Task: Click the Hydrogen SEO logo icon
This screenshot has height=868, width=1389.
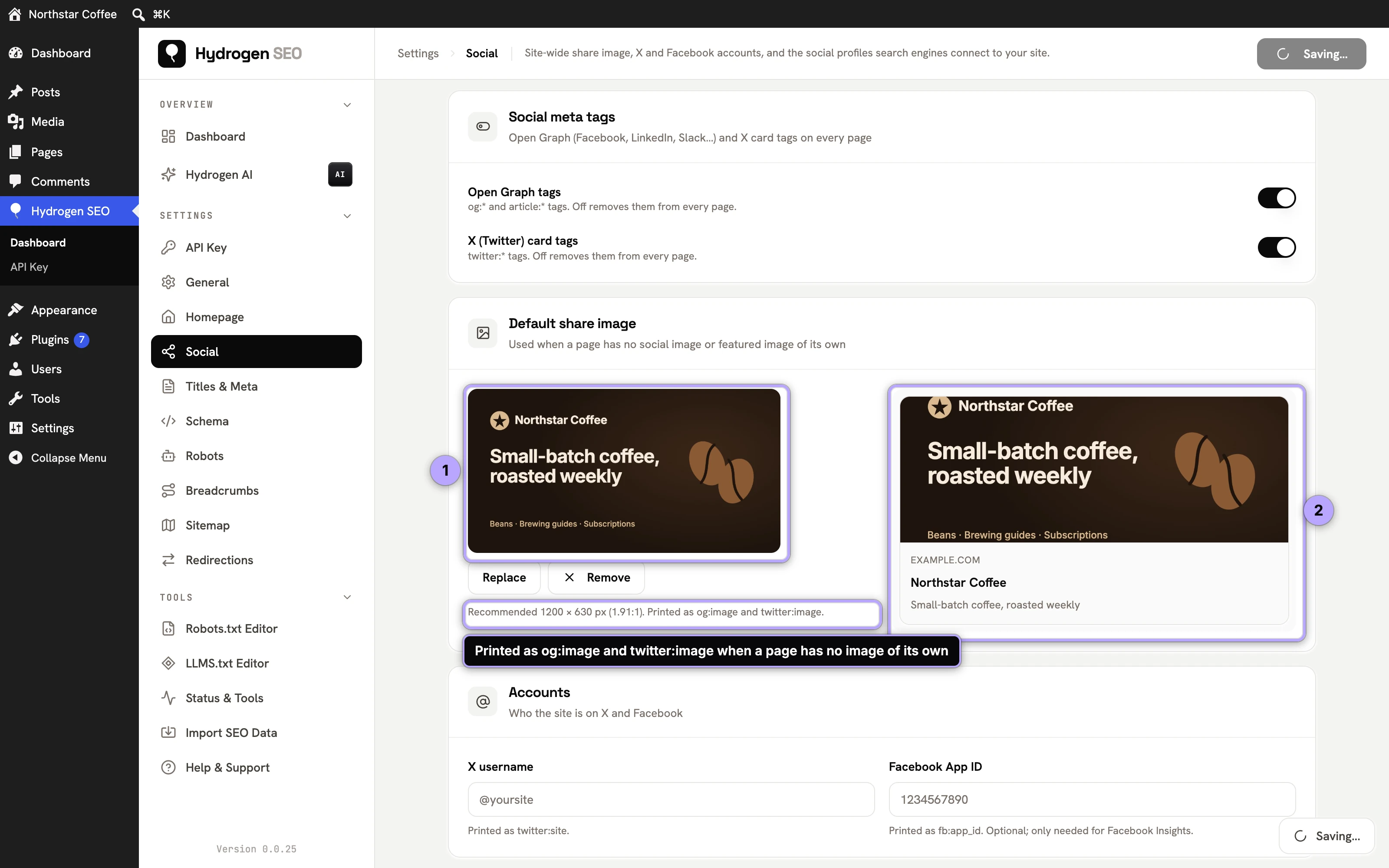Action: pyautogui.click(x=171, y=53)
